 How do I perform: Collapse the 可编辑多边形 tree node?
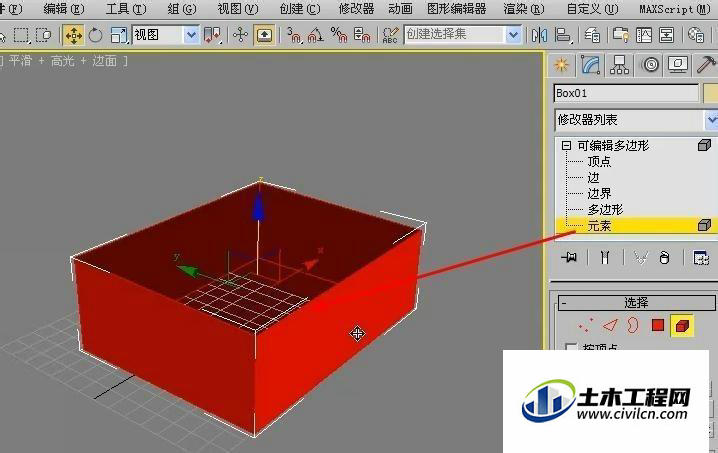click(x=566, y=146)
